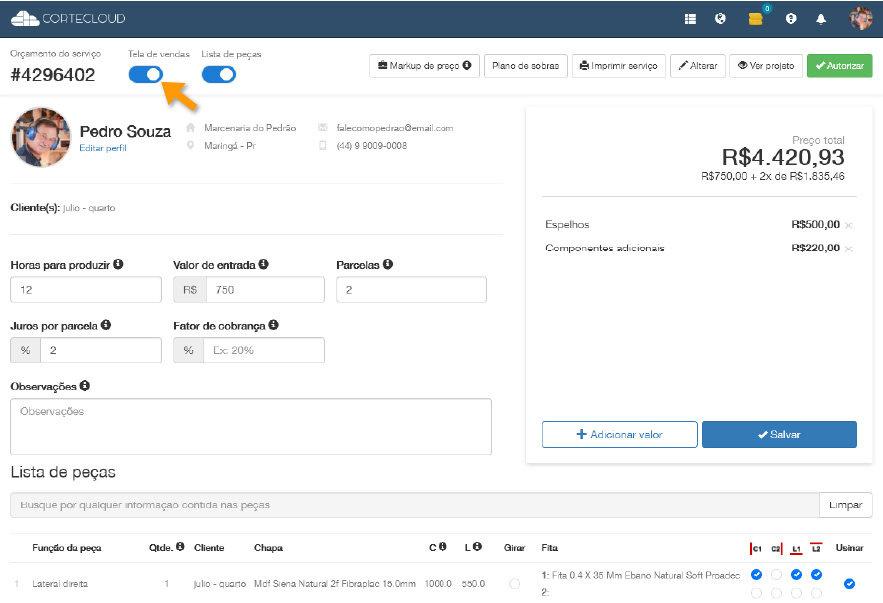Open the yellow credits icon in header

pos(756,19)
